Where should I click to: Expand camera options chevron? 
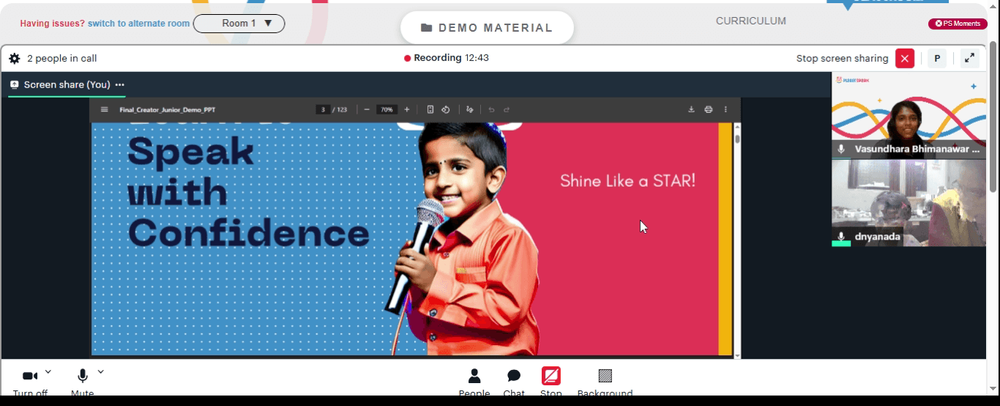tap(48, 372)
